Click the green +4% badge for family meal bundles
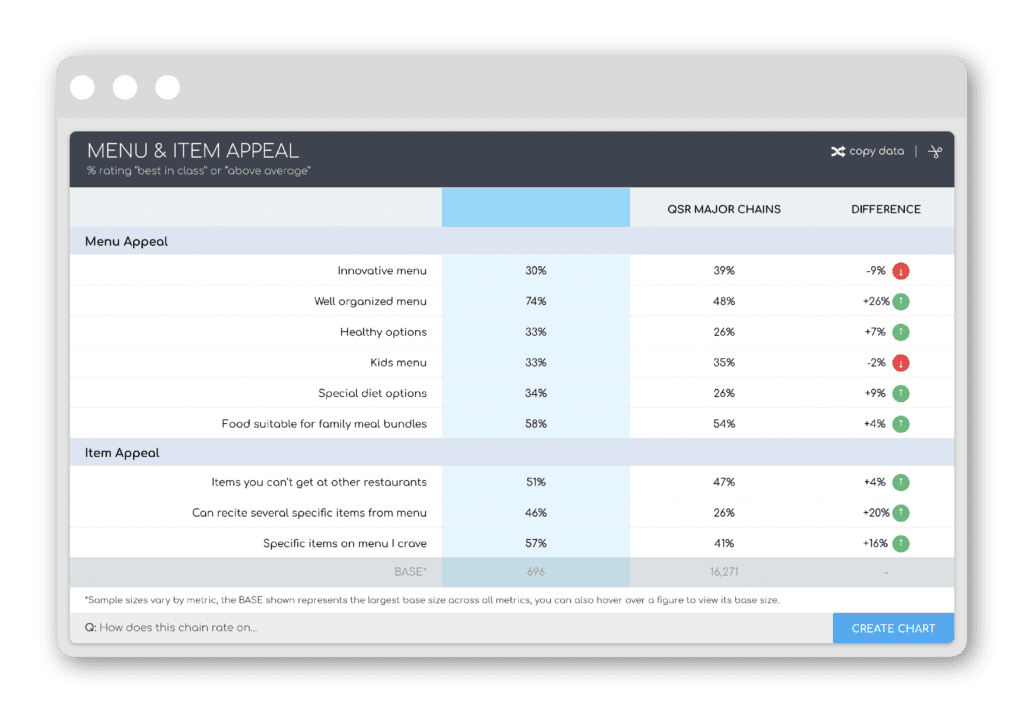 (x=900, y=423)
